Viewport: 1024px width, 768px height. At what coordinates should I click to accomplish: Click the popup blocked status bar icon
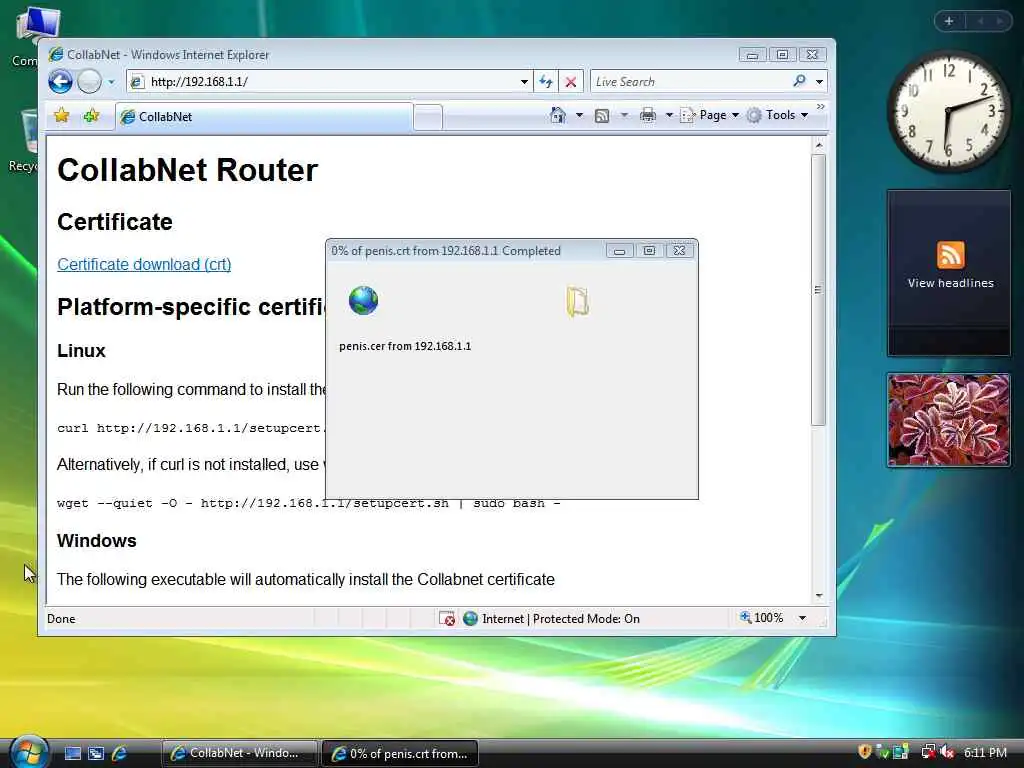(447, 618)
